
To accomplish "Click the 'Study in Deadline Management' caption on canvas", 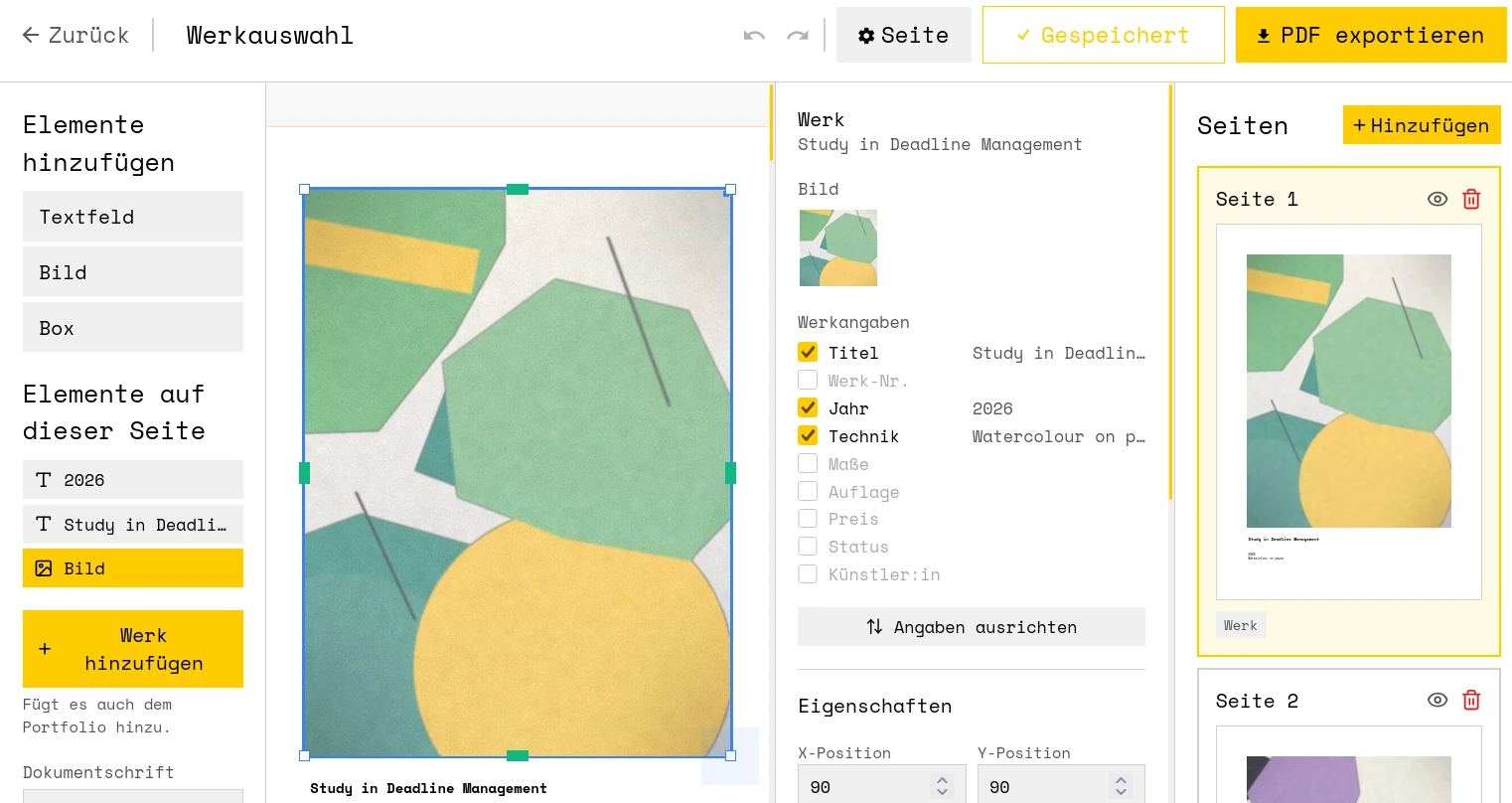I will point(428,788).
